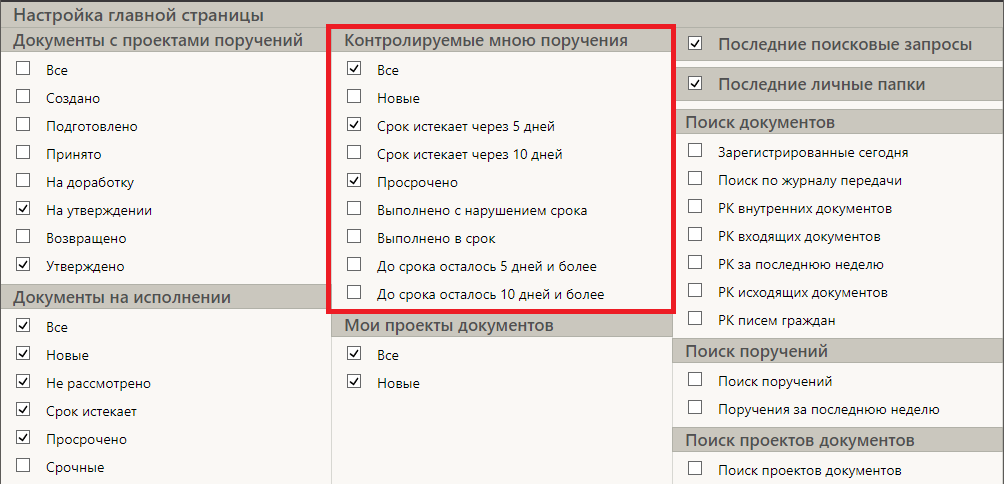The width and height of the screenshot is (1004, 484).
Task: Enable the 'Подготовлено' checkbox
Action: click(x=23, y=126)
